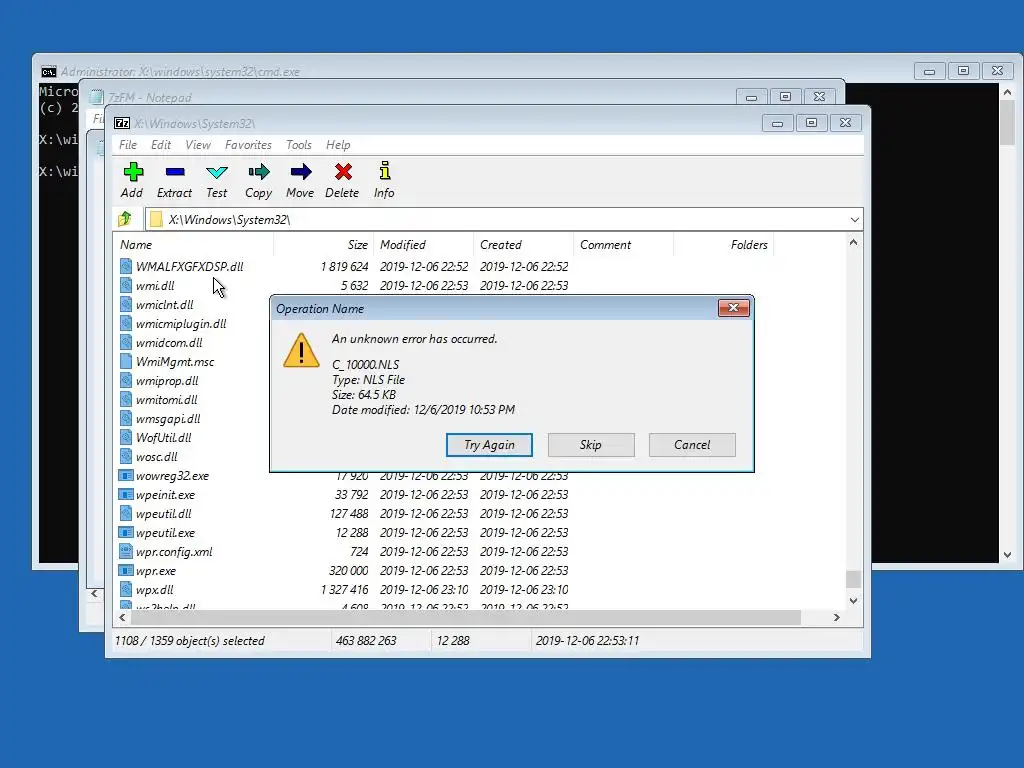Select the WMALFXGFXDSP.dll file icon

[x=126, y=266]
